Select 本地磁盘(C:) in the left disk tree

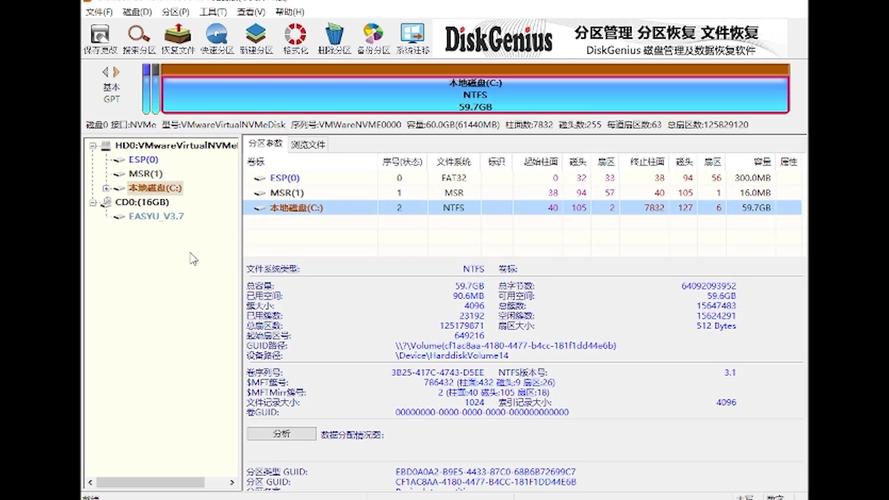click(155, 188)
